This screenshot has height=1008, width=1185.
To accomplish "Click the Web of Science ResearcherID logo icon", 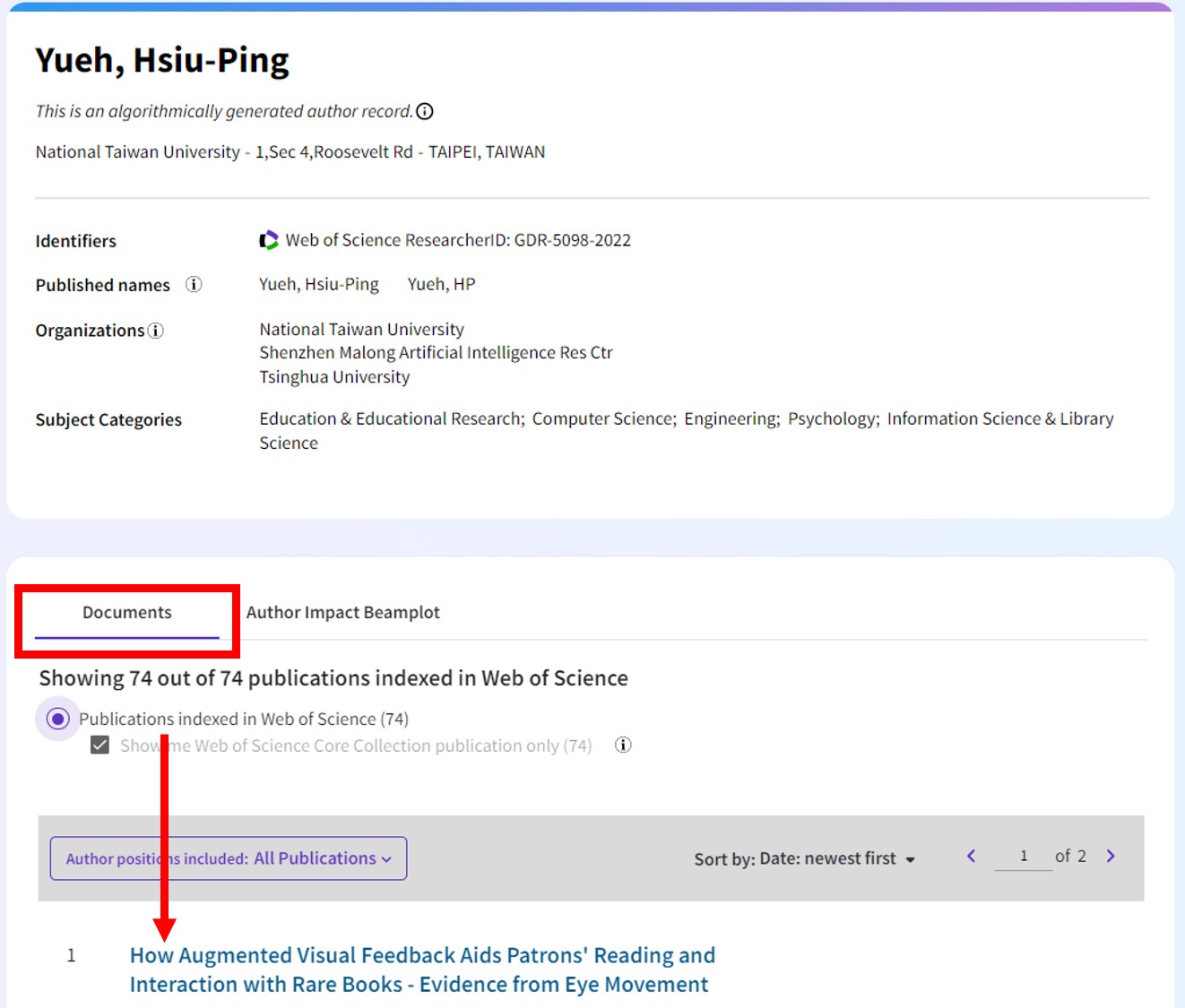I will point(269,240).
